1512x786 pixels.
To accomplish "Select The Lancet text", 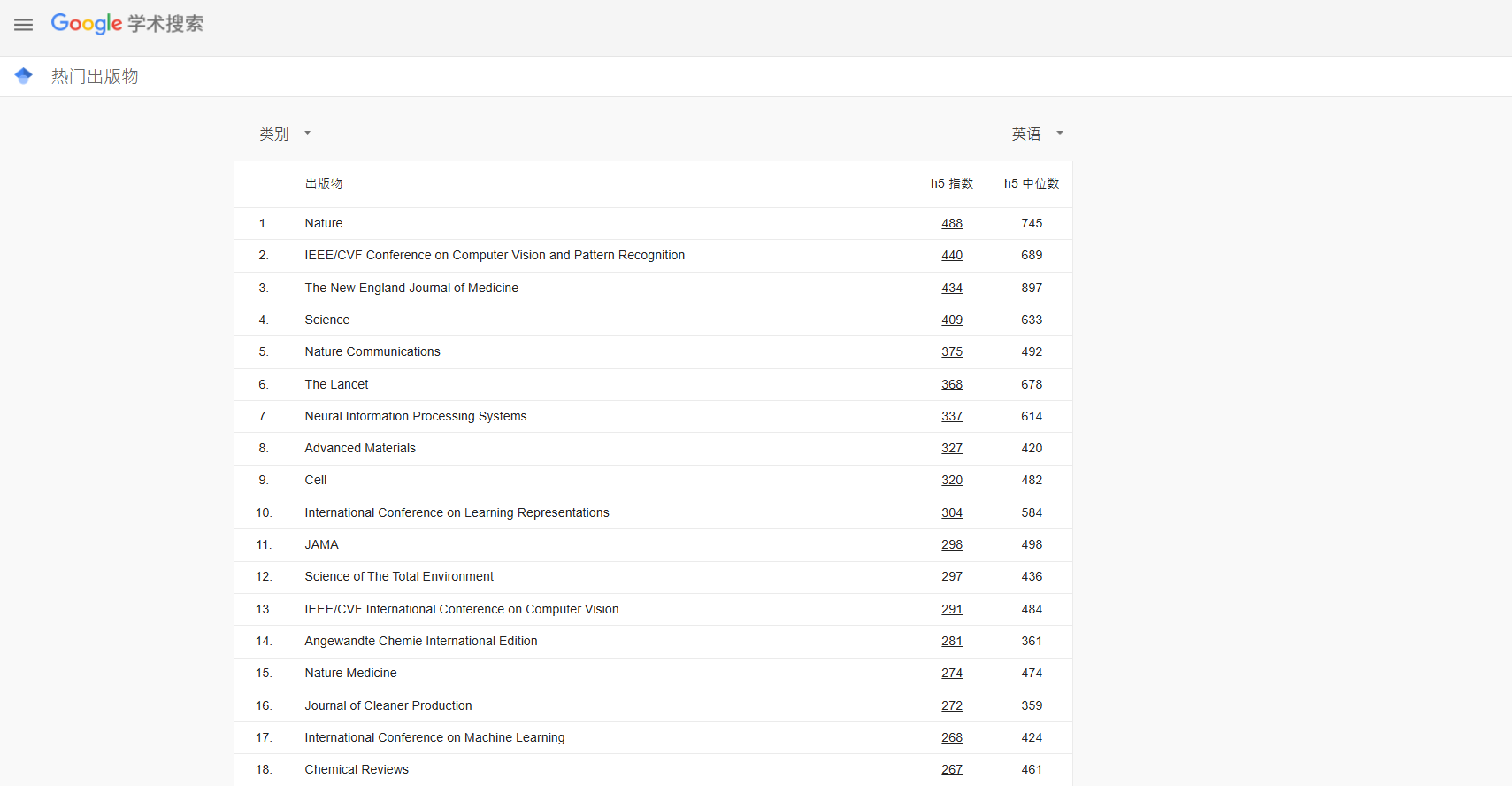I will click(x=336, y=384).
